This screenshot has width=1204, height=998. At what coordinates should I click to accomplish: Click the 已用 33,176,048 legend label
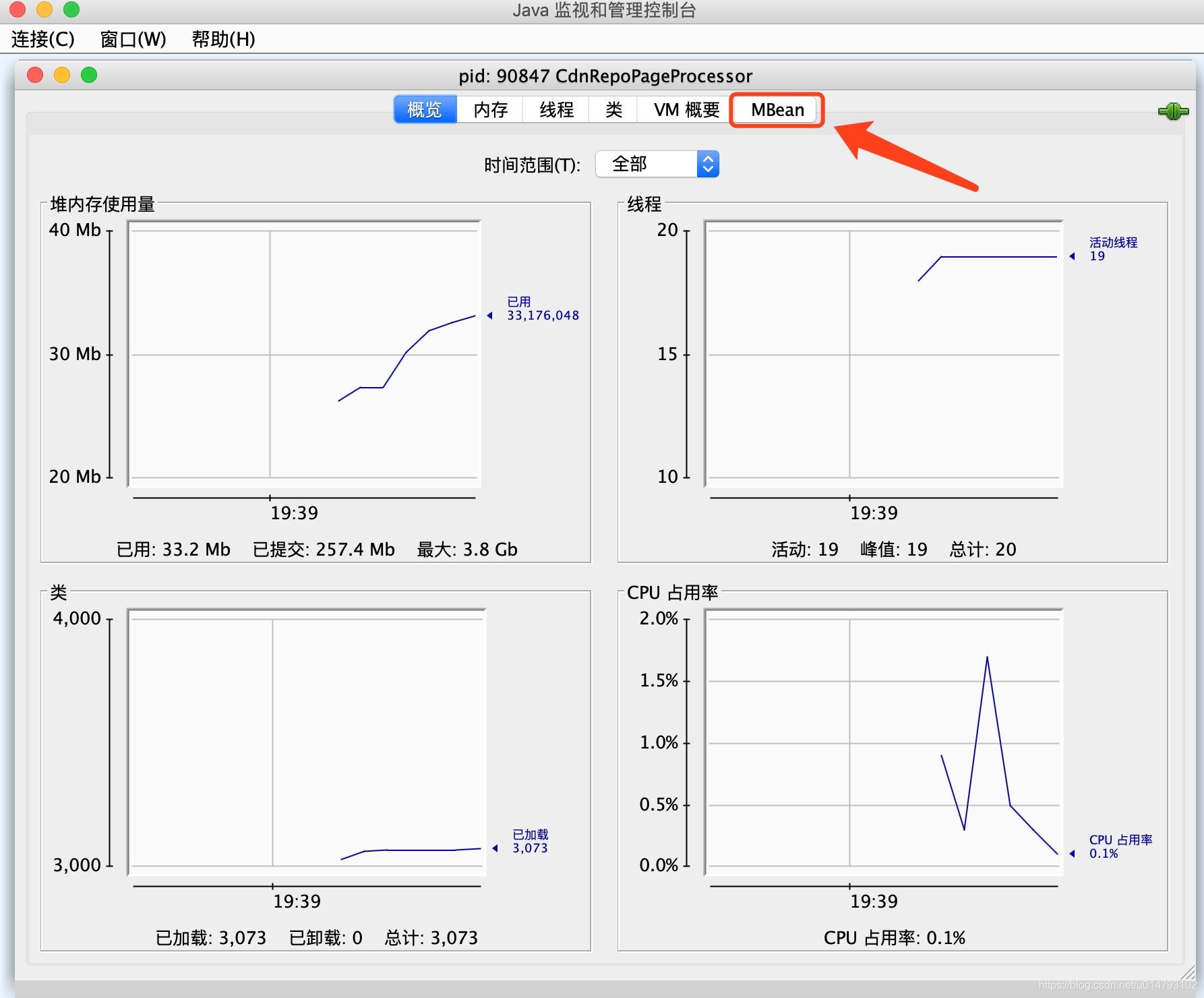pyautogui.click(x=543, y=309)
